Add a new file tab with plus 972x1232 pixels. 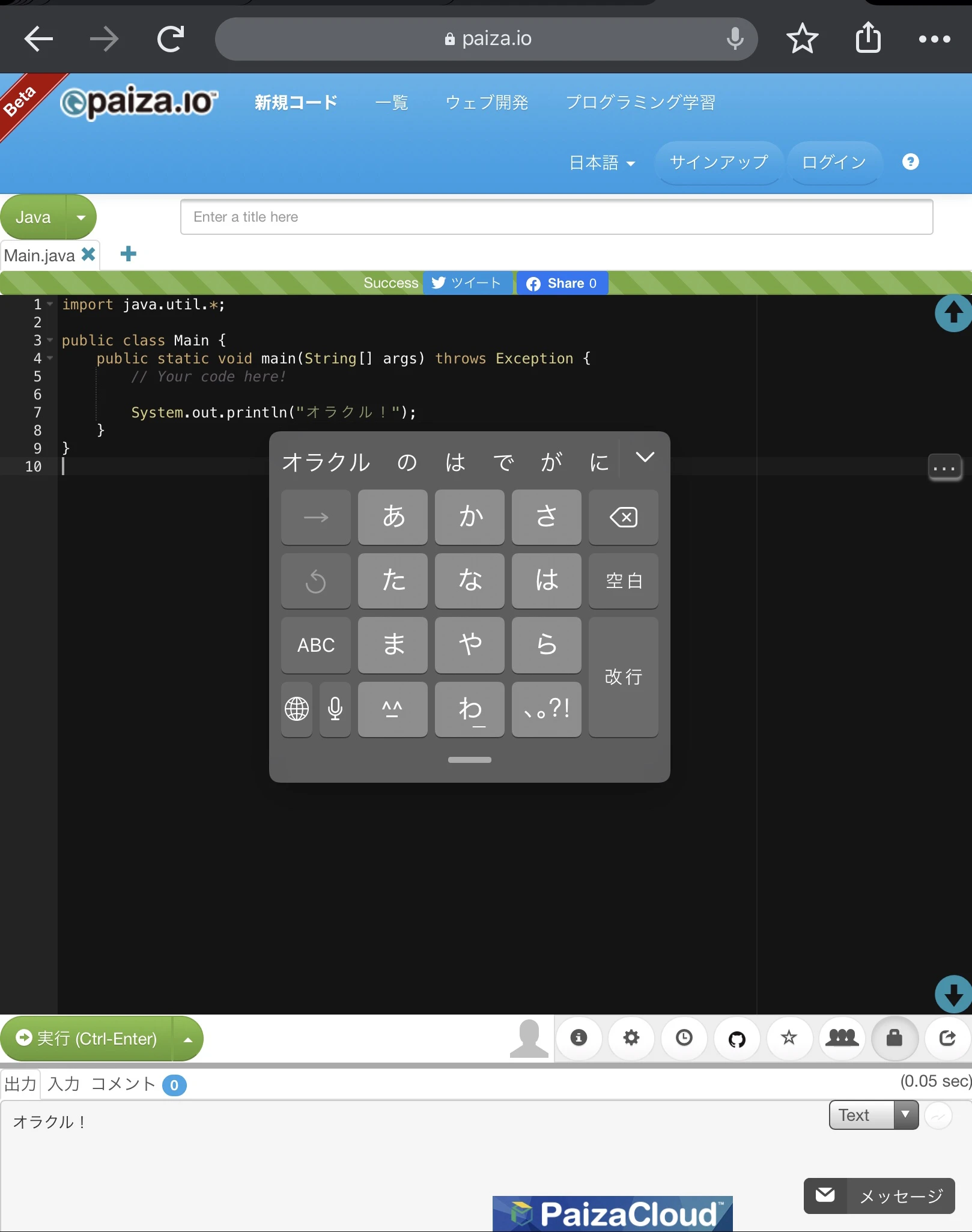click(x=128, y=254)
